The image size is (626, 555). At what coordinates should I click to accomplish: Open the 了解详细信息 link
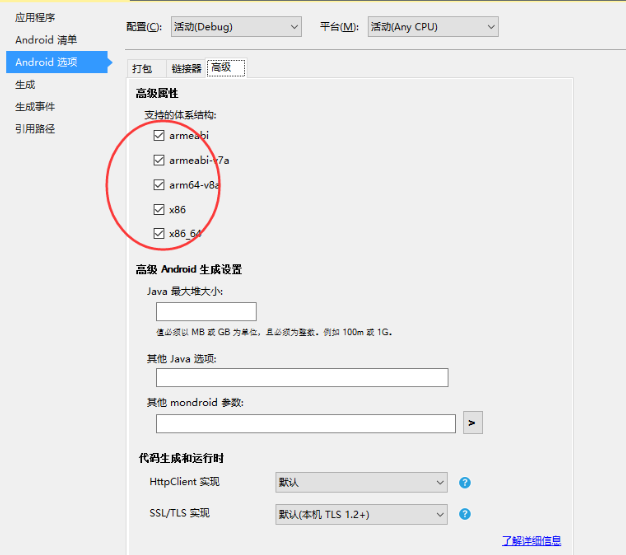point(531,541)
